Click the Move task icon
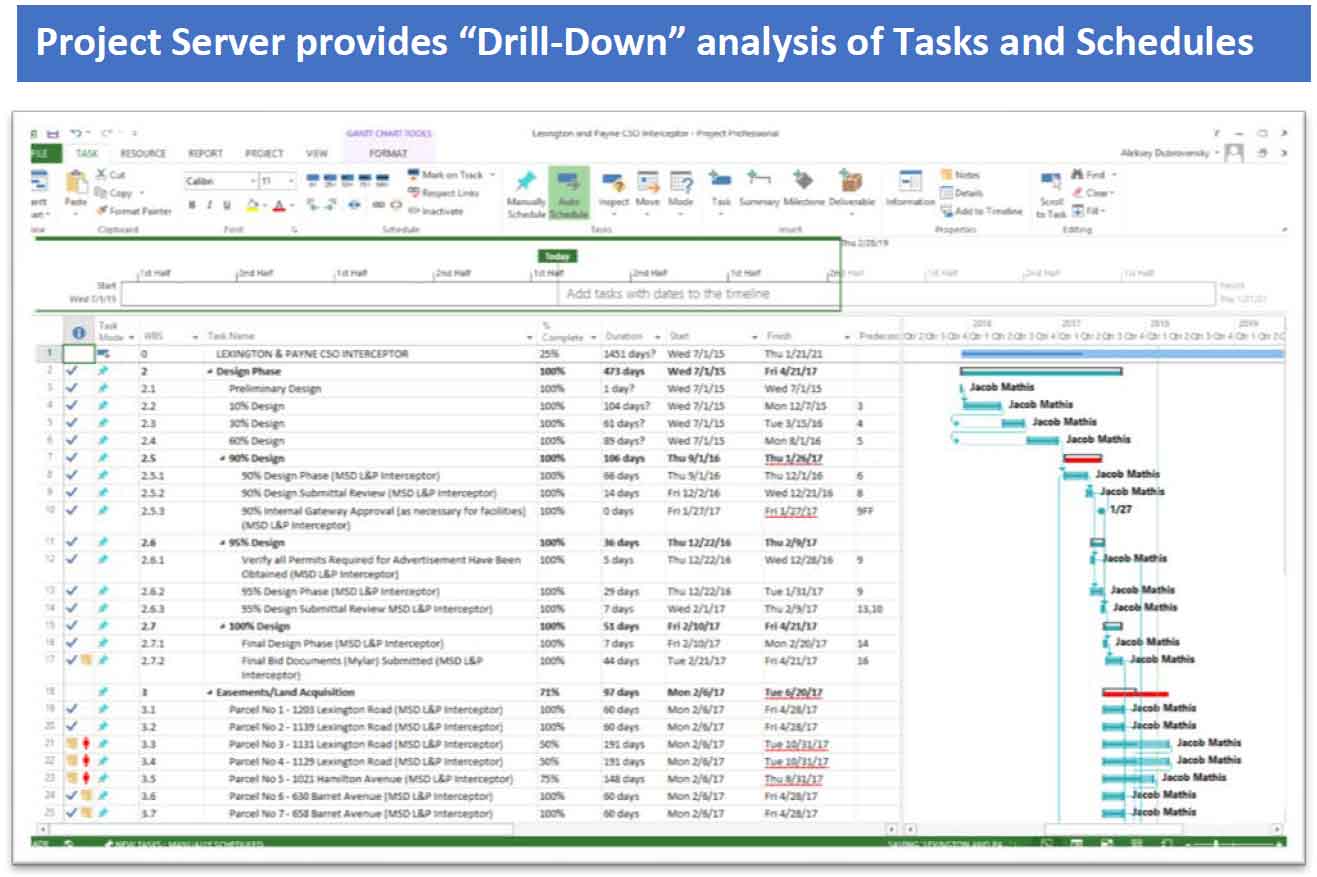This screenshot has width=1317, height=877. 648,183
